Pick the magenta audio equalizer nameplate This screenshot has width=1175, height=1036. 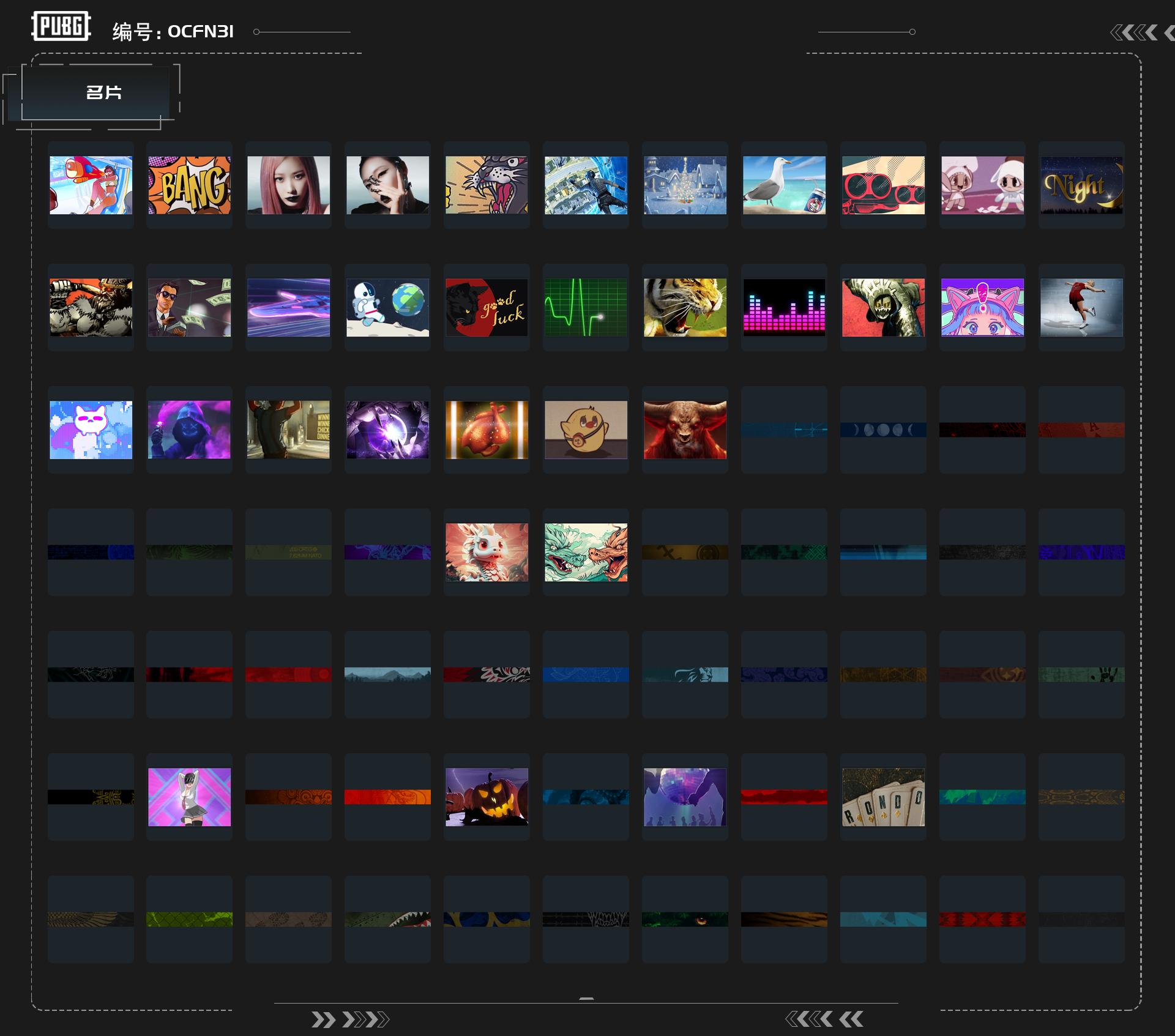785,307
